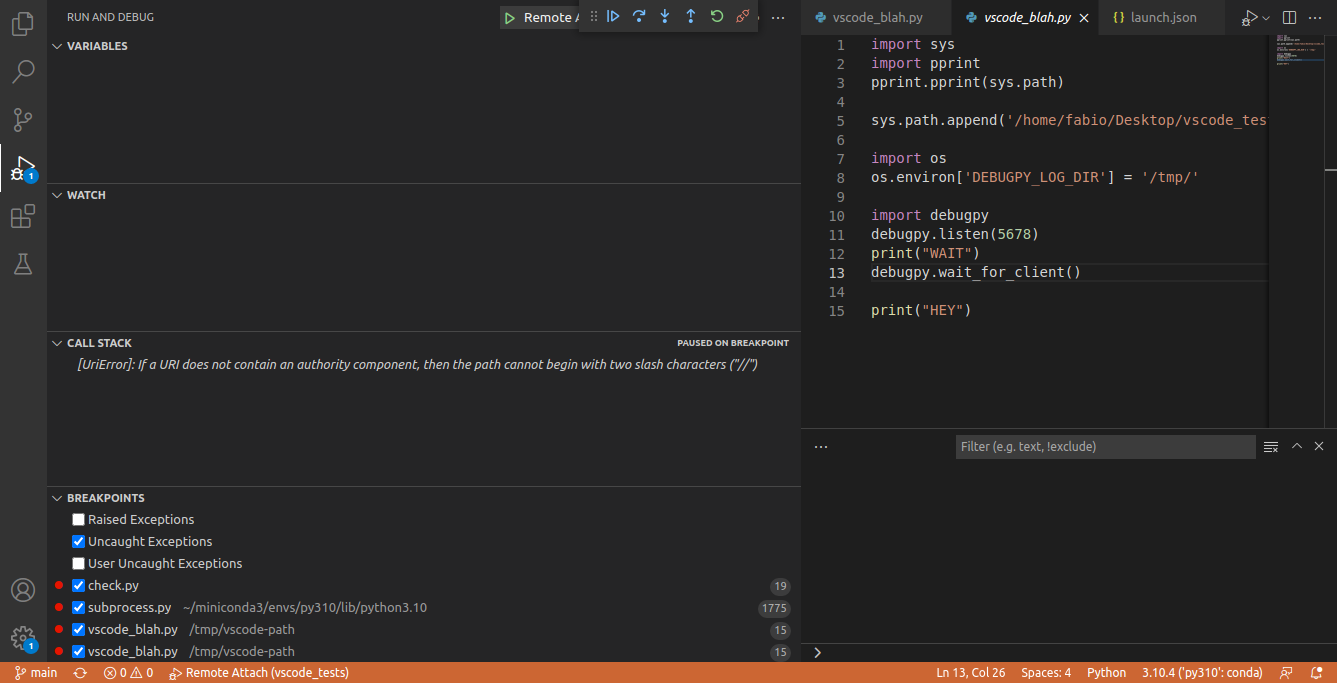1337x683 pixels.
Task: Change indentation via Spaces: 4
Action: click(1046, 673)
